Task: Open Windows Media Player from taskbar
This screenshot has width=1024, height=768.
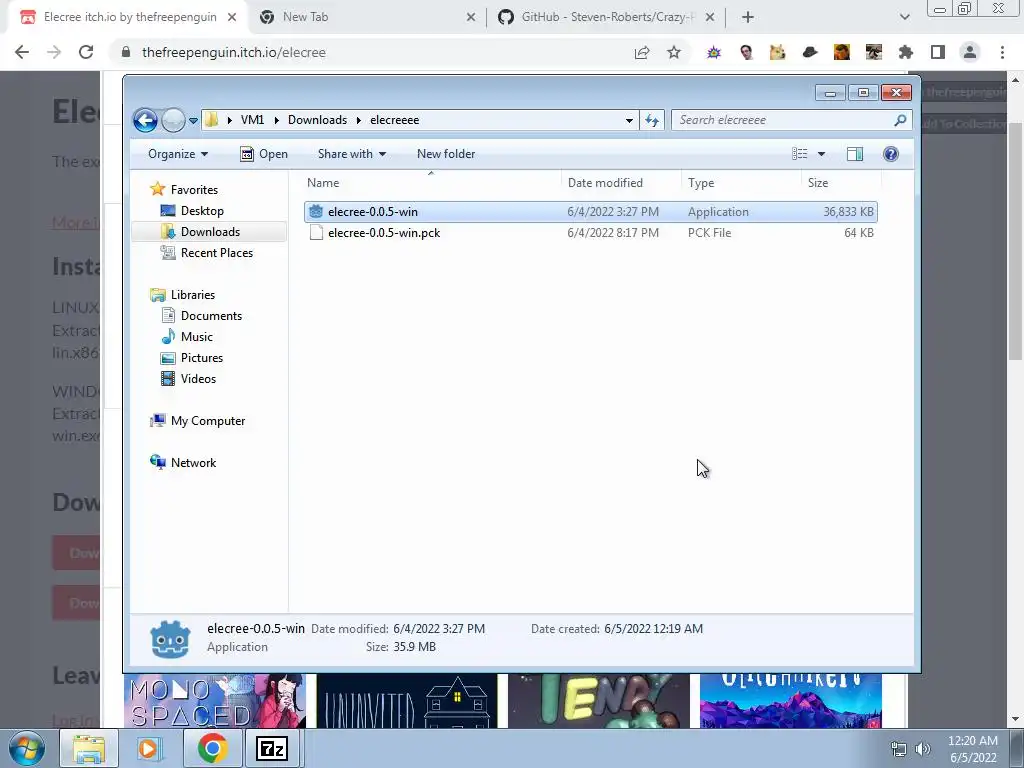Action: point(148,748)
